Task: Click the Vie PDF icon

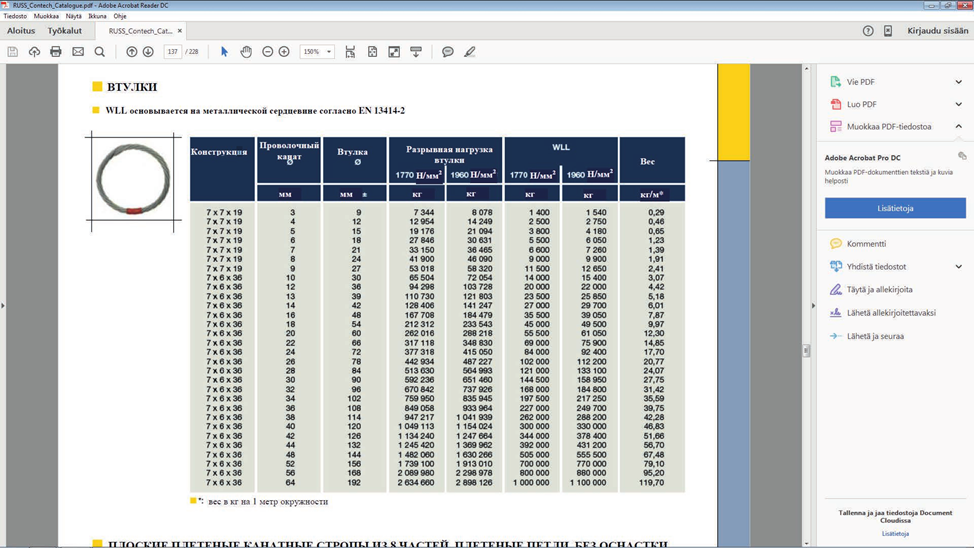Action: coord(835,82)
